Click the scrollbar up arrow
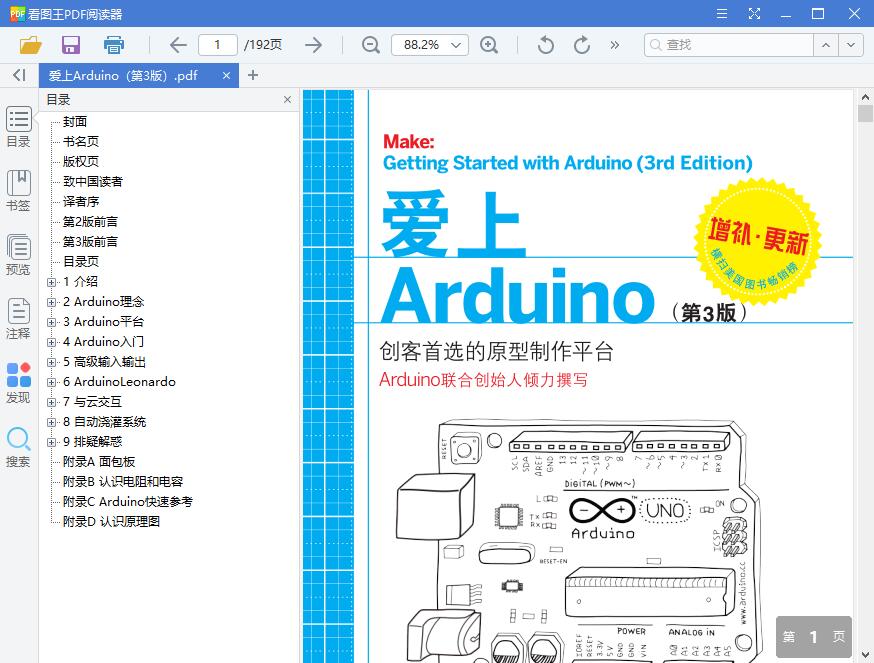Viewport: 874px width, 663px height. click(x=865, y=96)
